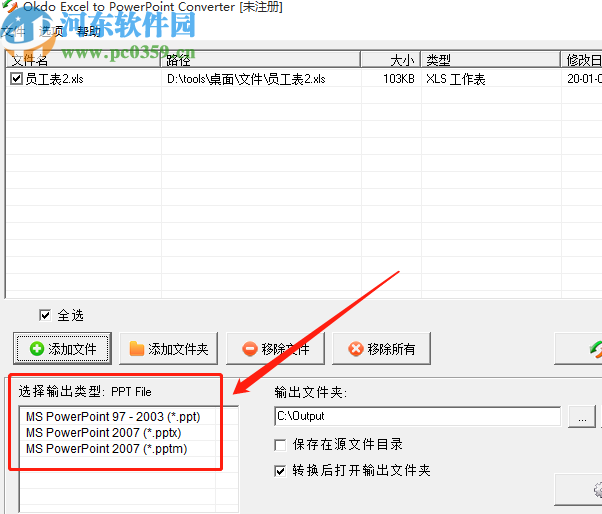Select MS PowerPoint 2007 (*.pptx) output type
This screenshot has width=602, height=514.
(x=104, y=433)
